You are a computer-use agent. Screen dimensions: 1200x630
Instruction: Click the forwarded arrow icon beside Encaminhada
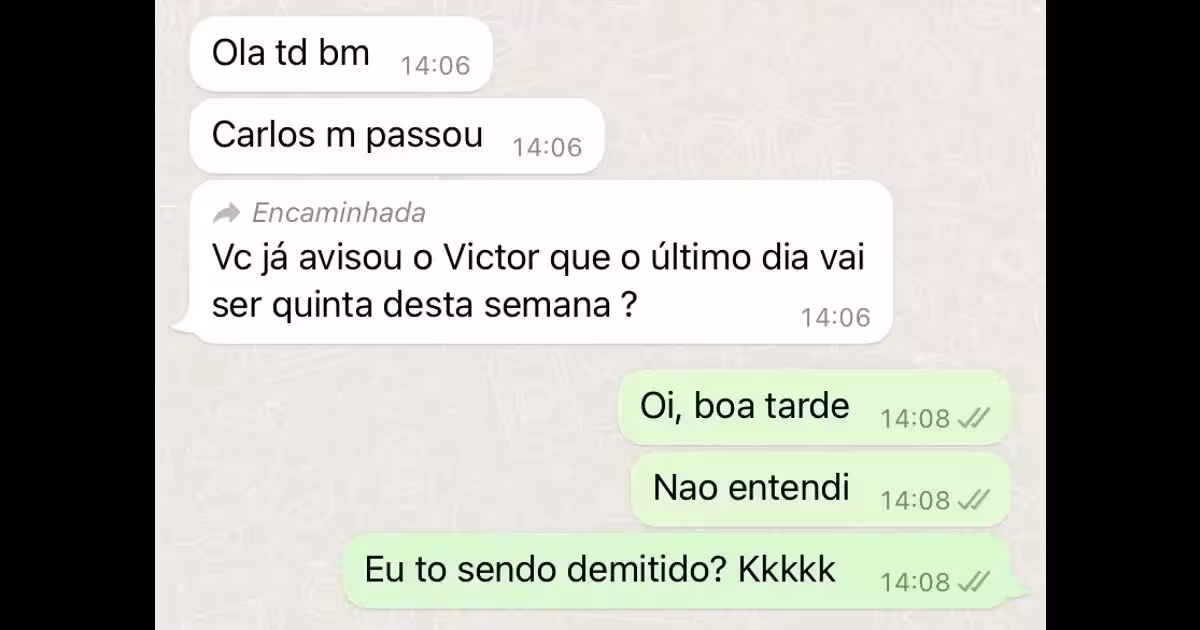pyautogui.click(x=228, y=212)
